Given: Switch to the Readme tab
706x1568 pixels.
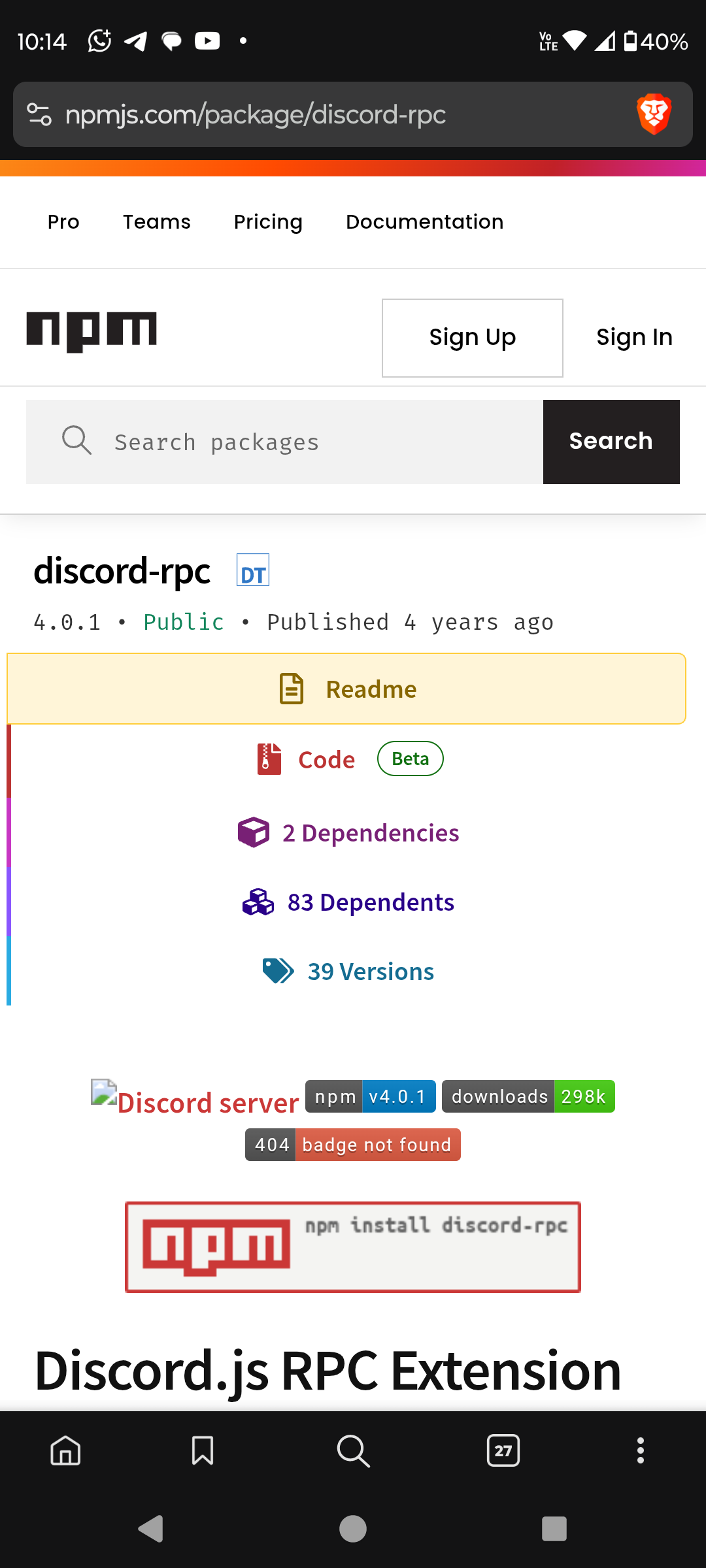Looking at the screenshot, I should click(x=346, y=689).
